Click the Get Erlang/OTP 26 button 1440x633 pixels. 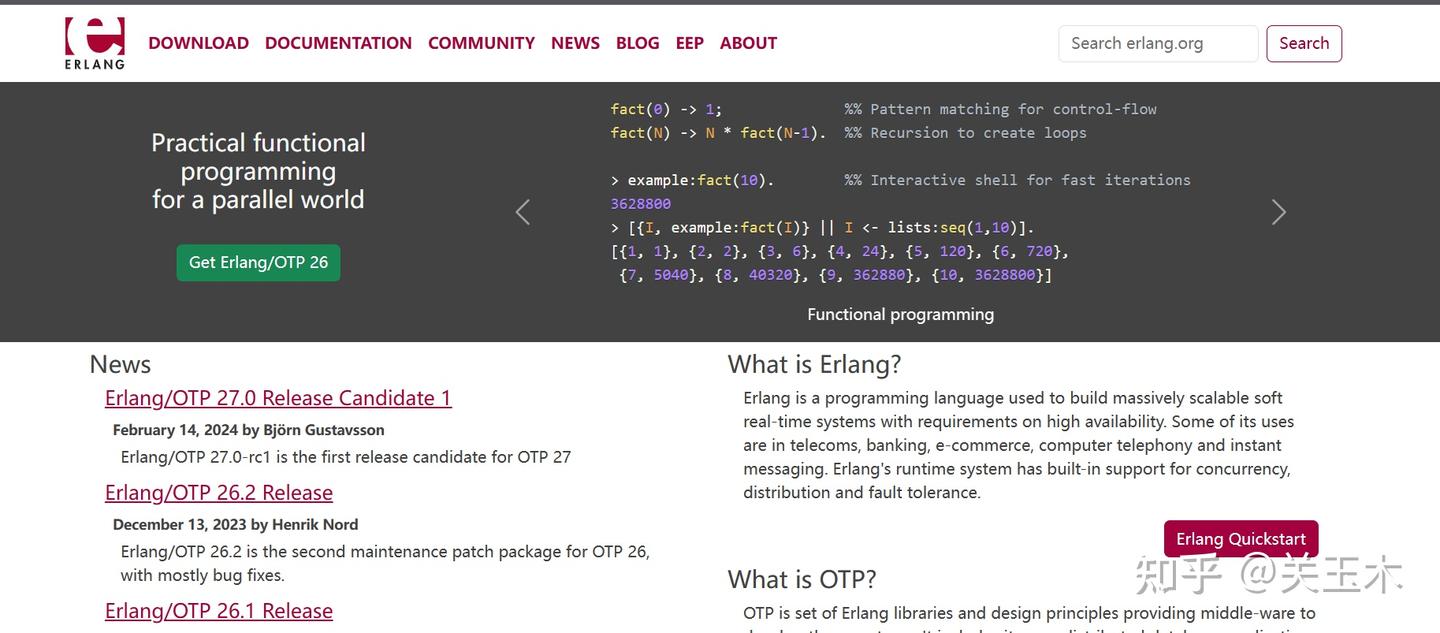[258, 262]
